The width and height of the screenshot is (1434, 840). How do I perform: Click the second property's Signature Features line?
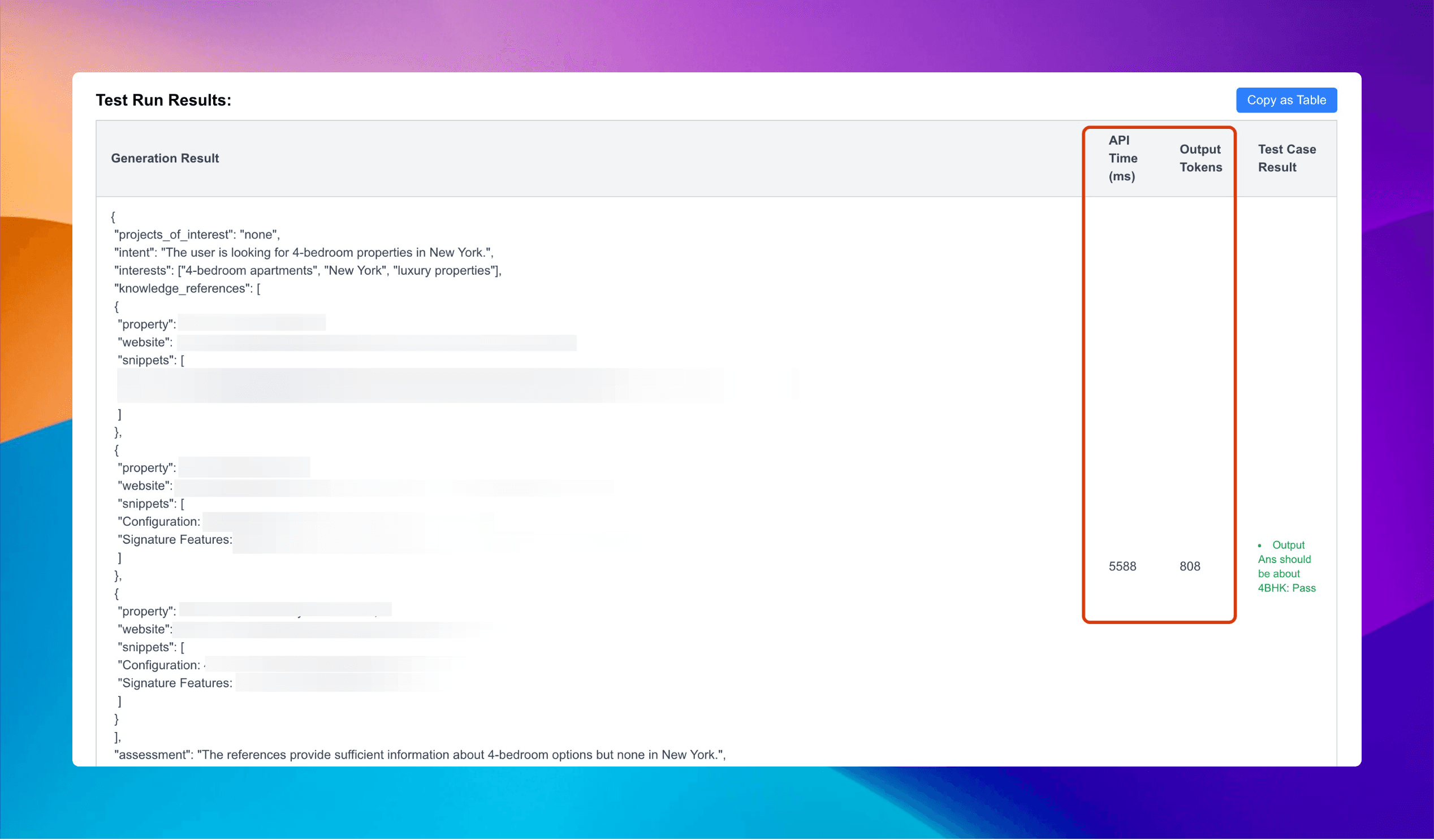pos(175,540)
